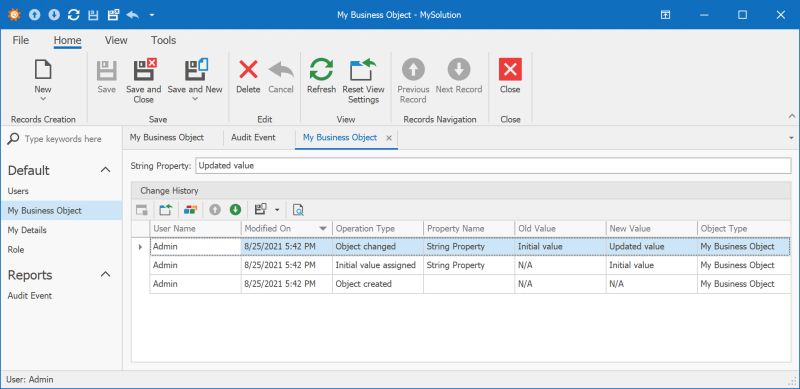Switch to the first My Business Object tab
This screenshot has width=800, height=389.
tap(167, 137)
